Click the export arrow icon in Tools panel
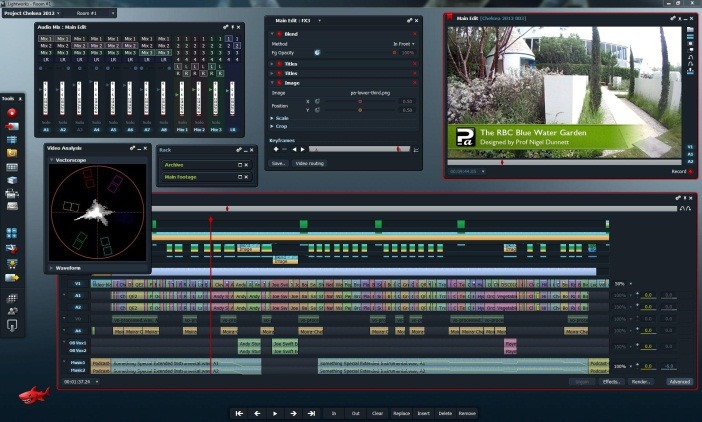The height and width of the screenshot is (422, 702). pyautogui.click(x=12, y=278)
